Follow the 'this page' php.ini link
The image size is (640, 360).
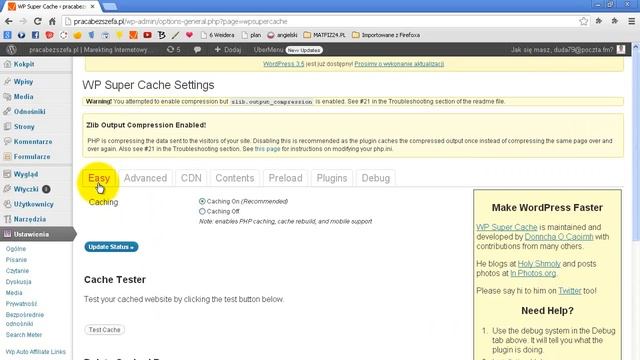(x=267, y=149)
